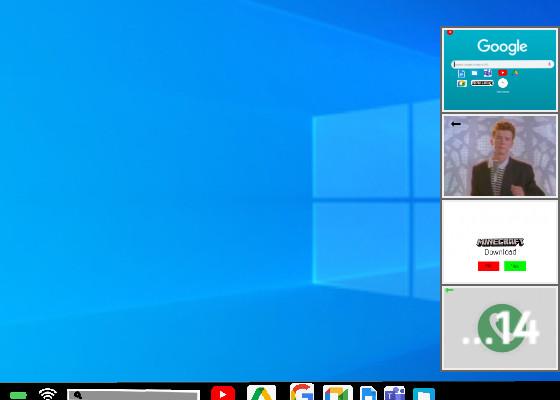The image size is (560, 400).
Task: Click the small green arrow on 14 thumbnail
Action: point(449,290)
